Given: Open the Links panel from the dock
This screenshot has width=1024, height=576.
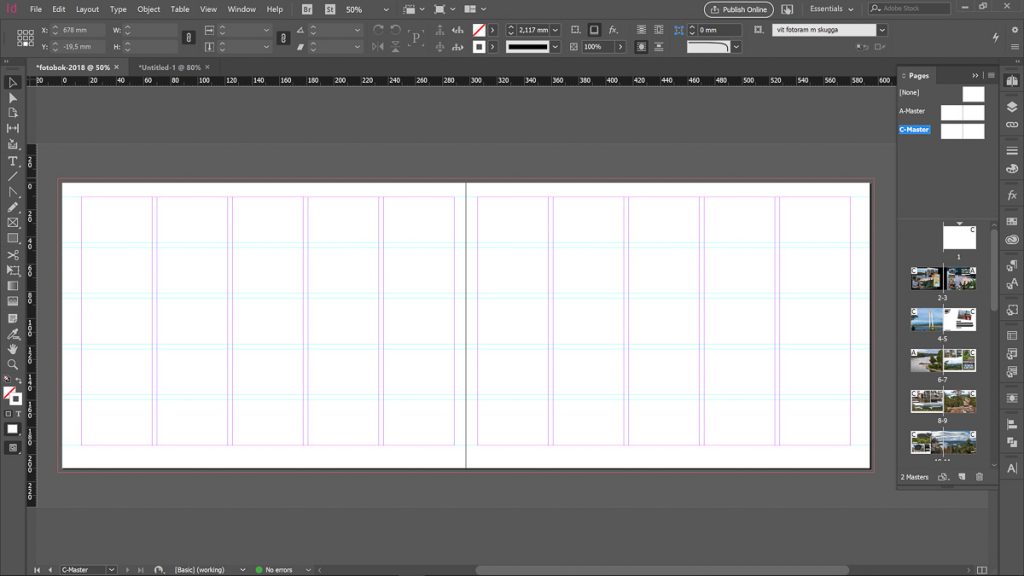Looking at the screenshot, I should [1012, 125].
